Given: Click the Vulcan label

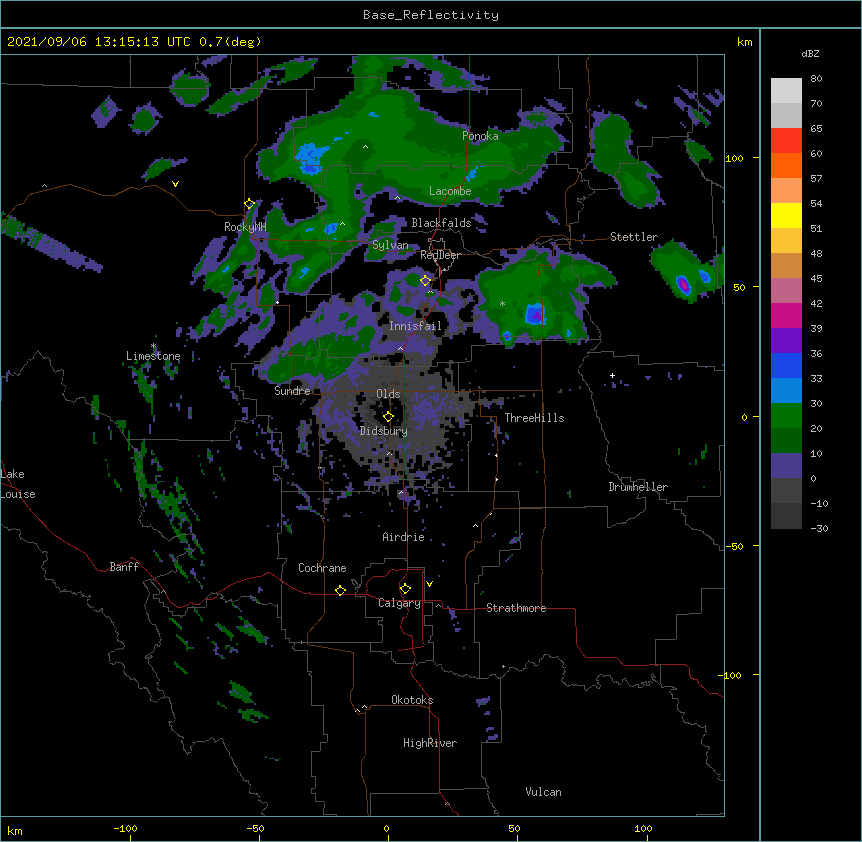Looking at the screenshot, I should click(543, 792).
